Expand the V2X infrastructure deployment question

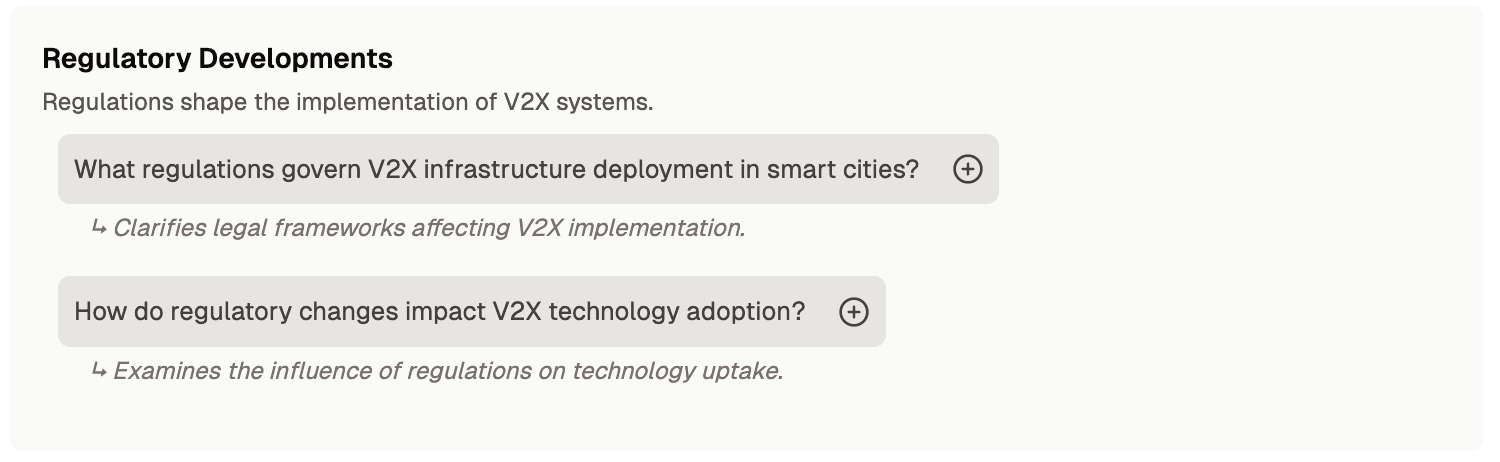coord(528,169)
